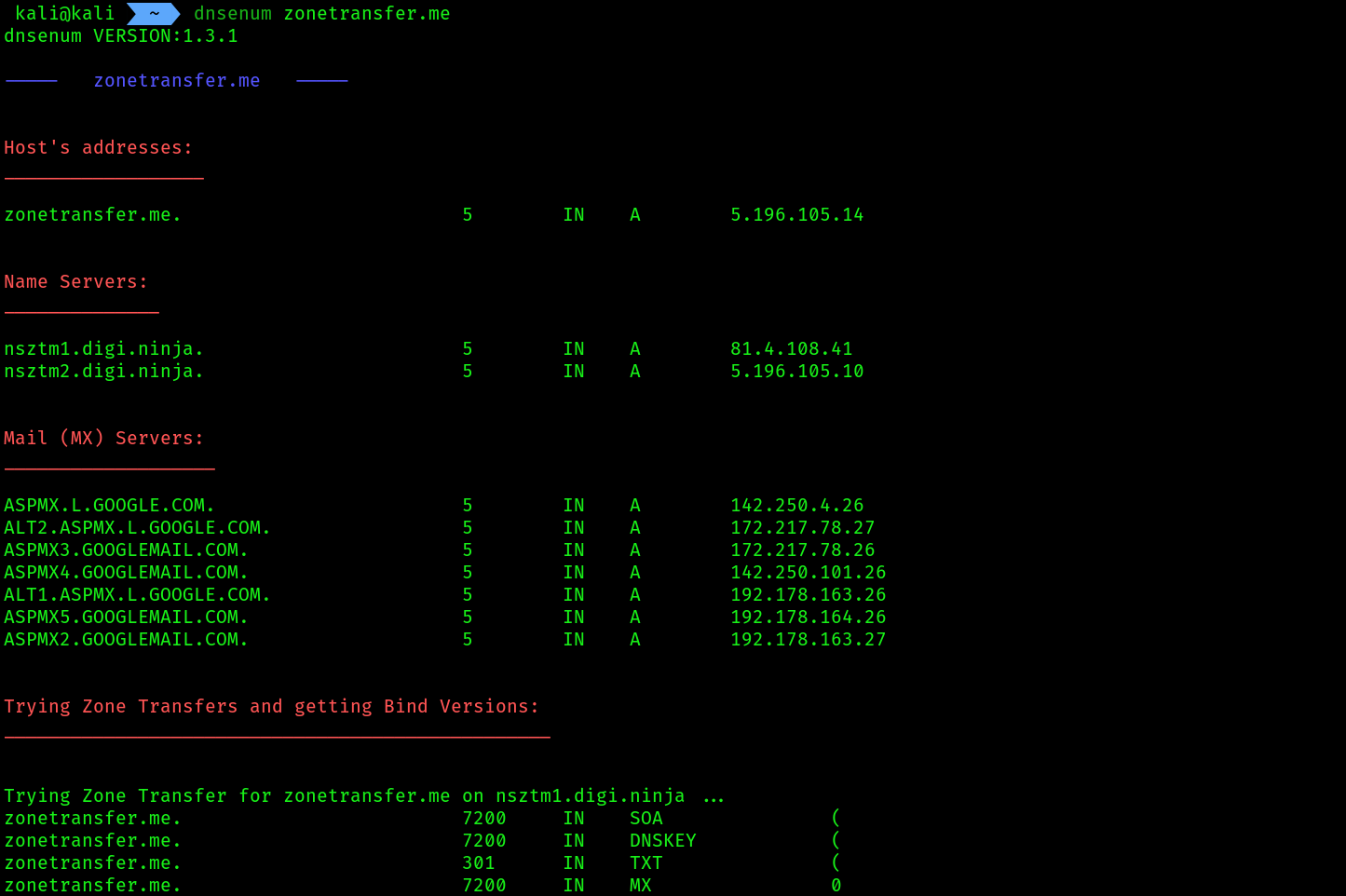
Task: Click mail server 'ASPMX5.GOOGLEMAIL.COM.'
Action: pyautogui.click(x=126, y=618)
